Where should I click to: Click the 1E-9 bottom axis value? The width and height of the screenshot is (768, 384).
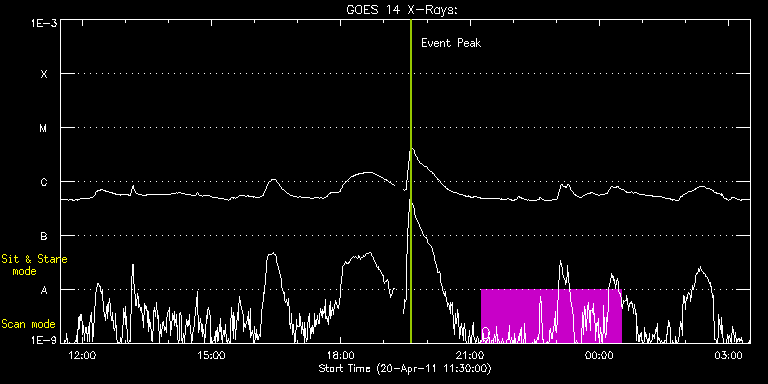(x=44, y=339)
